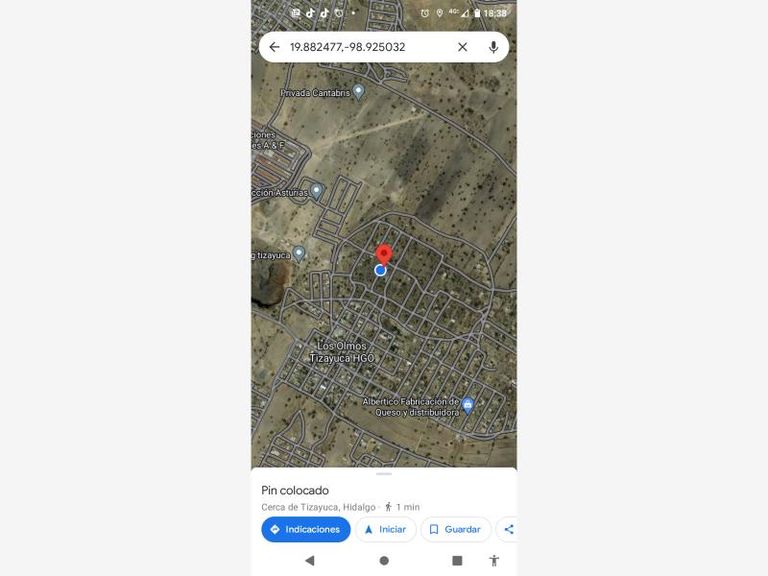Click the Indicaciones directions button
Image resolution: width=768 pixels, height=576 pixels.
(306, 529)
